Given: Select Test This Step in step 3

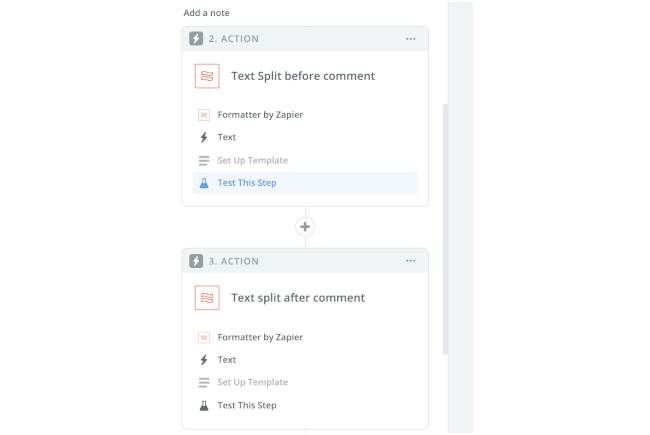Looking at the screenshot, I should [x=247, y=405].
